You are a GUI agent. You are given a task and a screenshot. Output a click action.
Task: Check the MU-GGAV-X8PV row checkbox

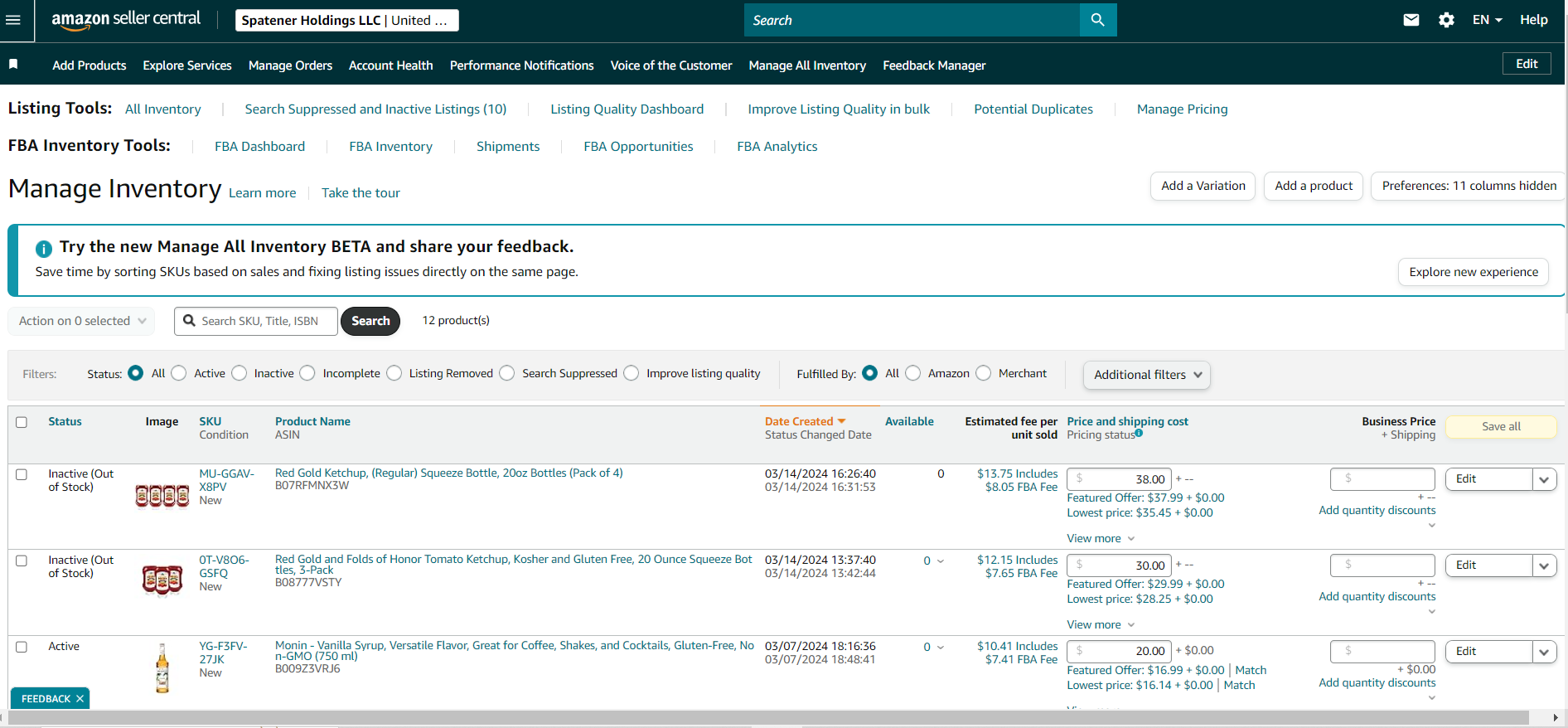[x=22, y=474]
